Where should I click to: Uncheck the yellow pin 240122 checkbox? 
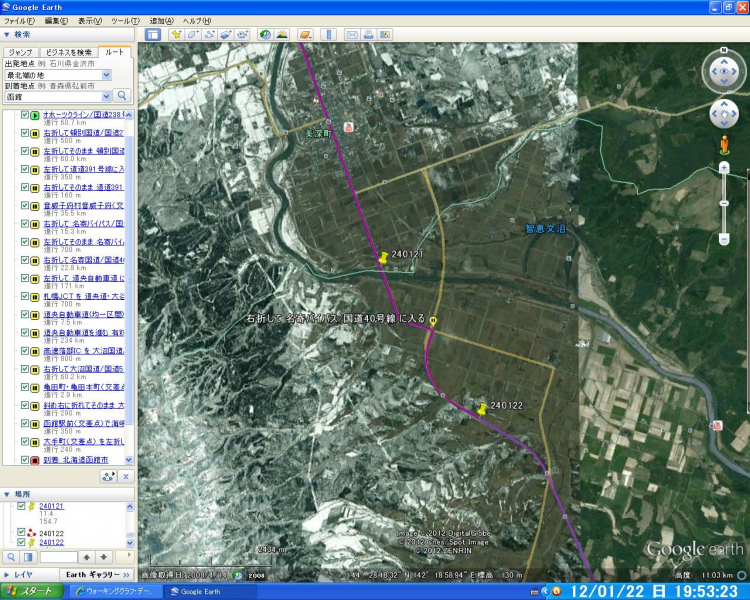21,542
